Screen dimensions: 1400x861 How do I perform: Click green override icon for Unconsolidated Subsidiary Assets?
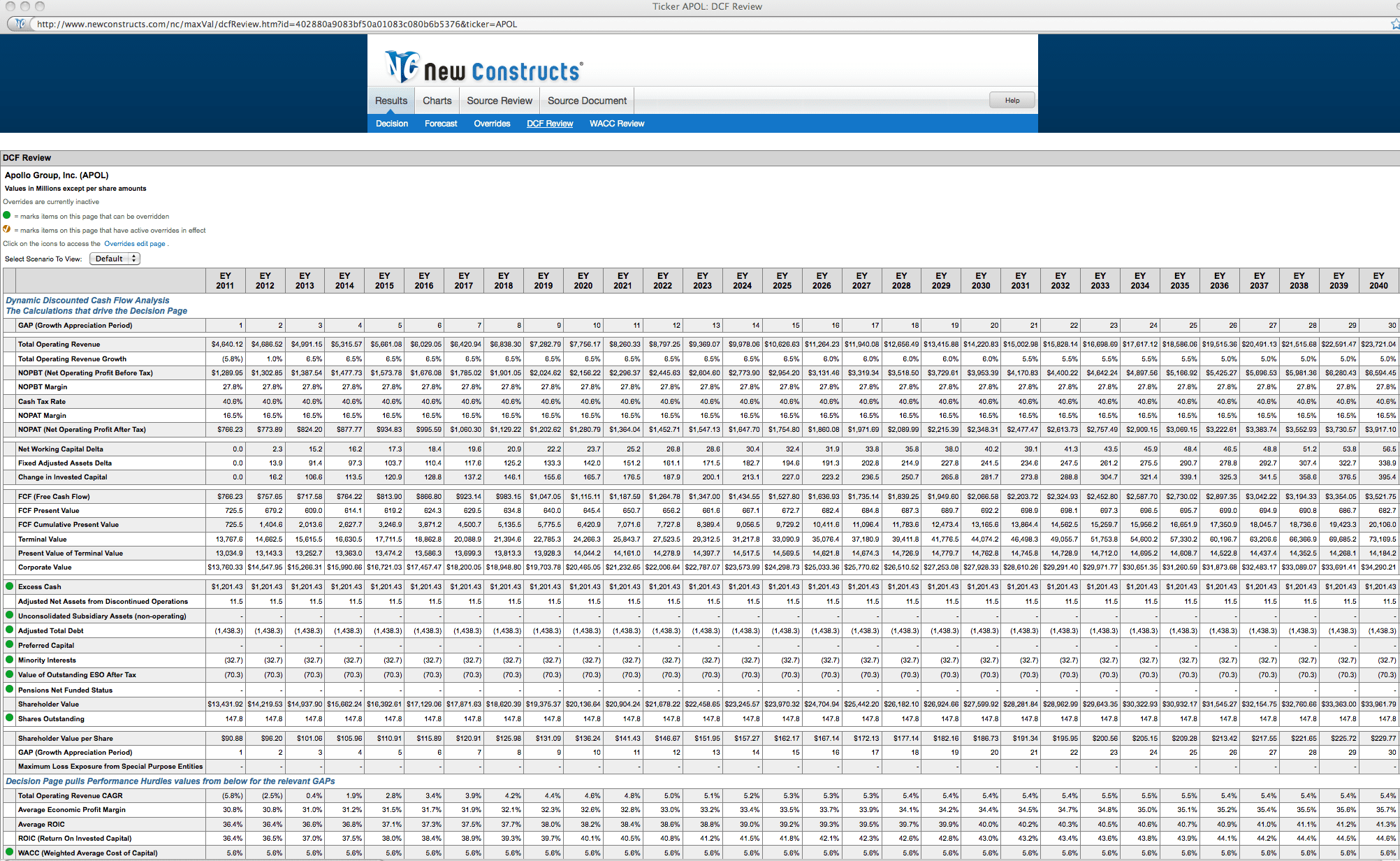pyautogui.click(x=9, y=615)
